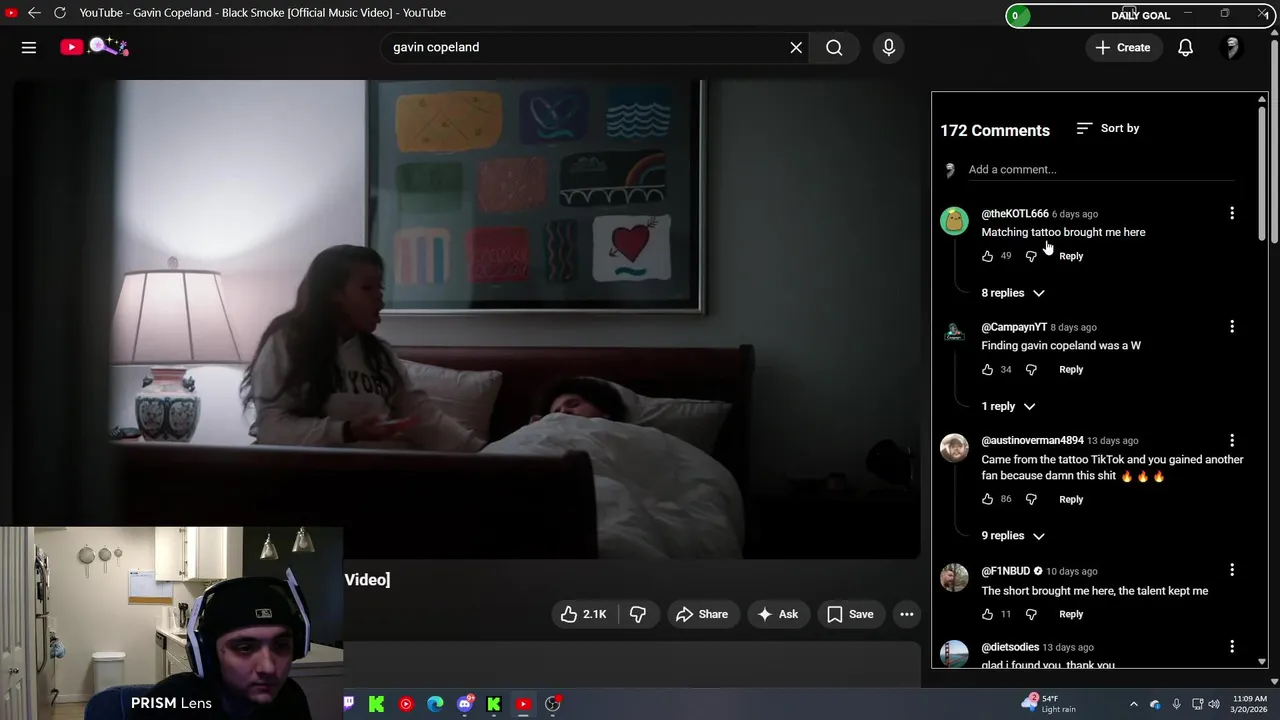Dislike theKOTL666's comment

[1031, 256]
